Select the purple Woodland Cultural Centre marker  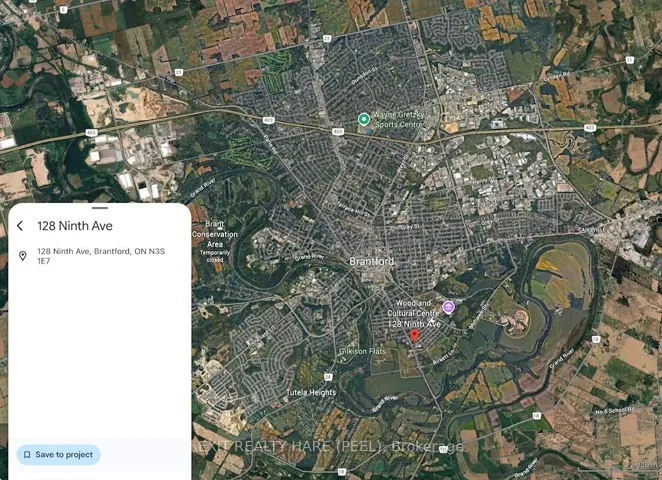(x=448, y=307)
